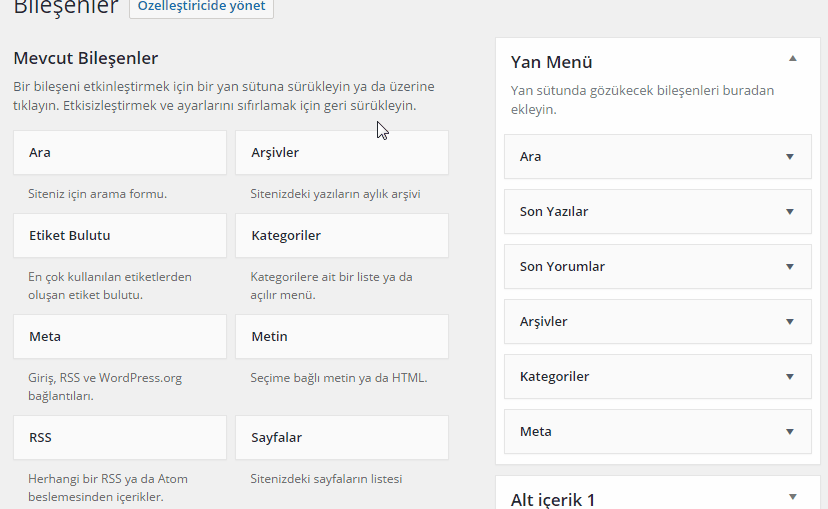
Task: Click the Mevcut Bileşenler instruction paragraph
Action: click(x=224, y=96)
